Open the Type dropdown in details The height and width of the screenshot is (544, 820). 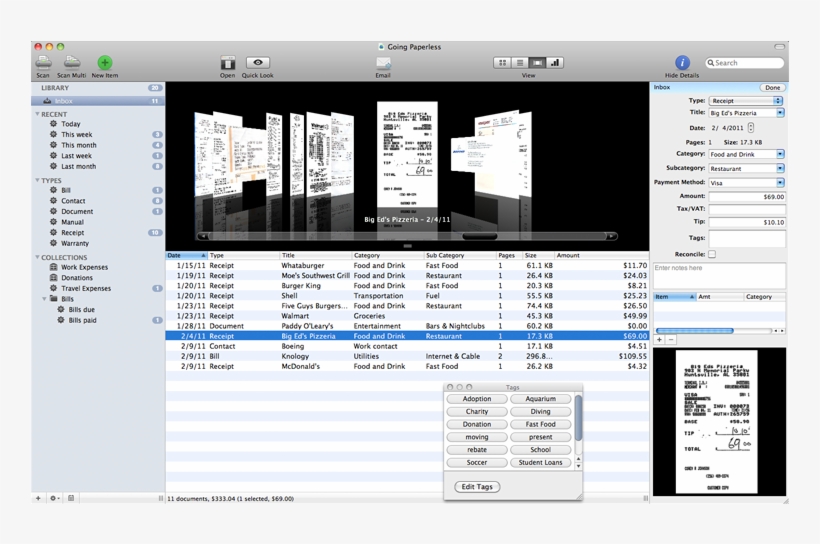pyautogui.click(x=746, y=101)
